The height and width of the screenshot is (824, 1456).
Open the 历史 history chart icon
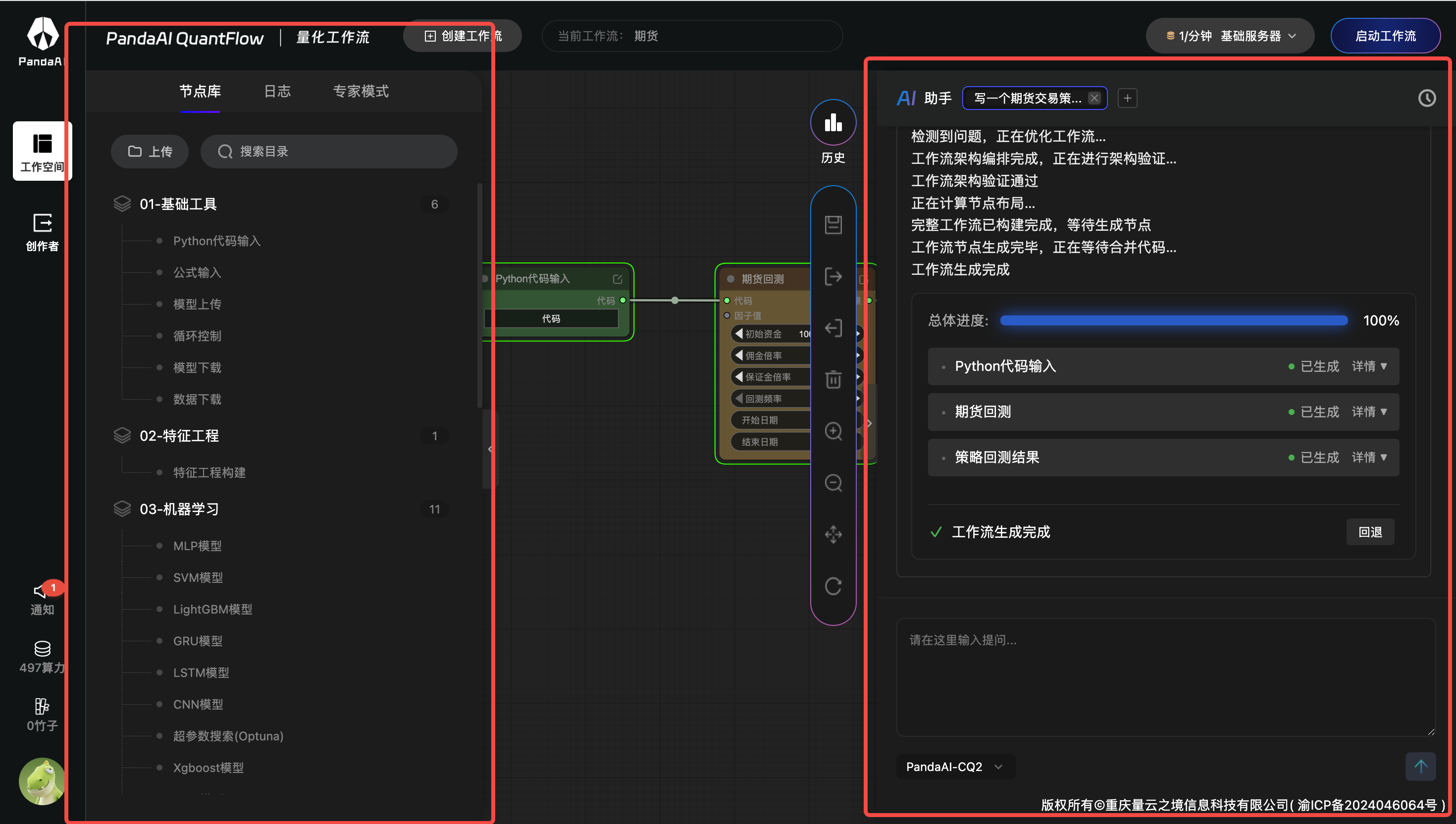pyautogui.click(x=833, y=122)
